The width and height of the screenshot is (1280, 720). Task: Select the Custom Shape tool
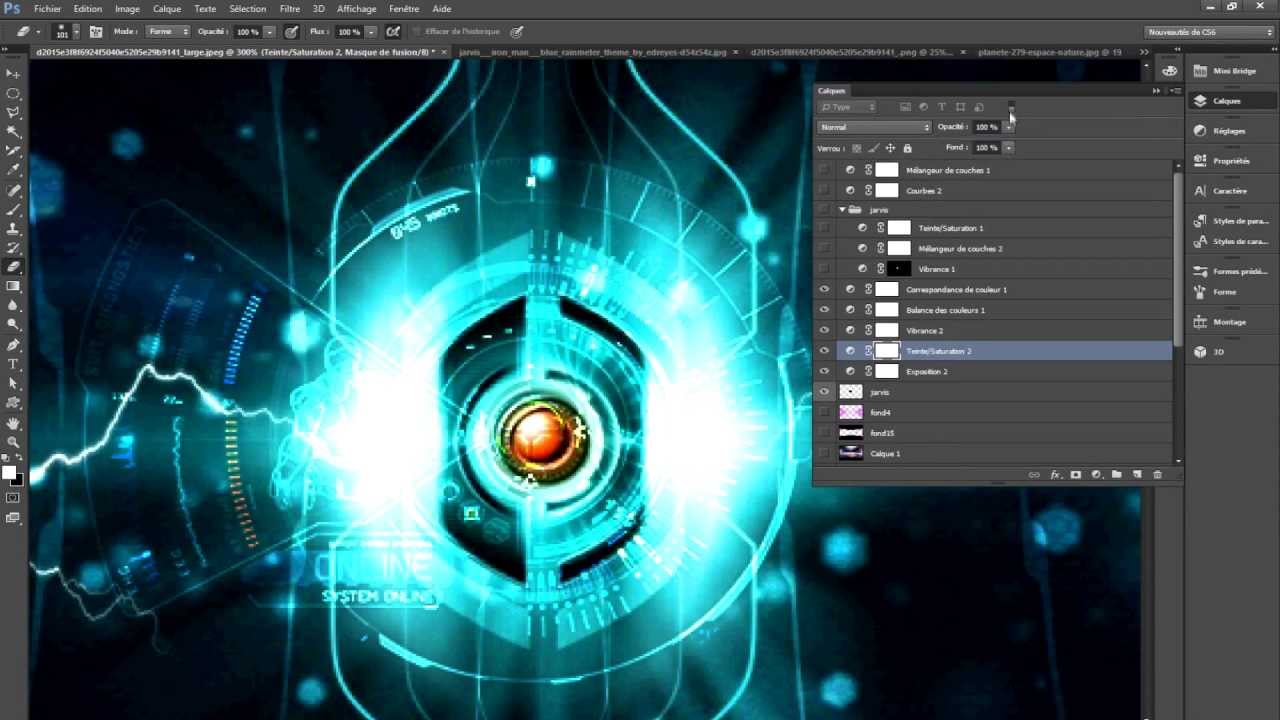pyautogui.click(x=14, y=402)
